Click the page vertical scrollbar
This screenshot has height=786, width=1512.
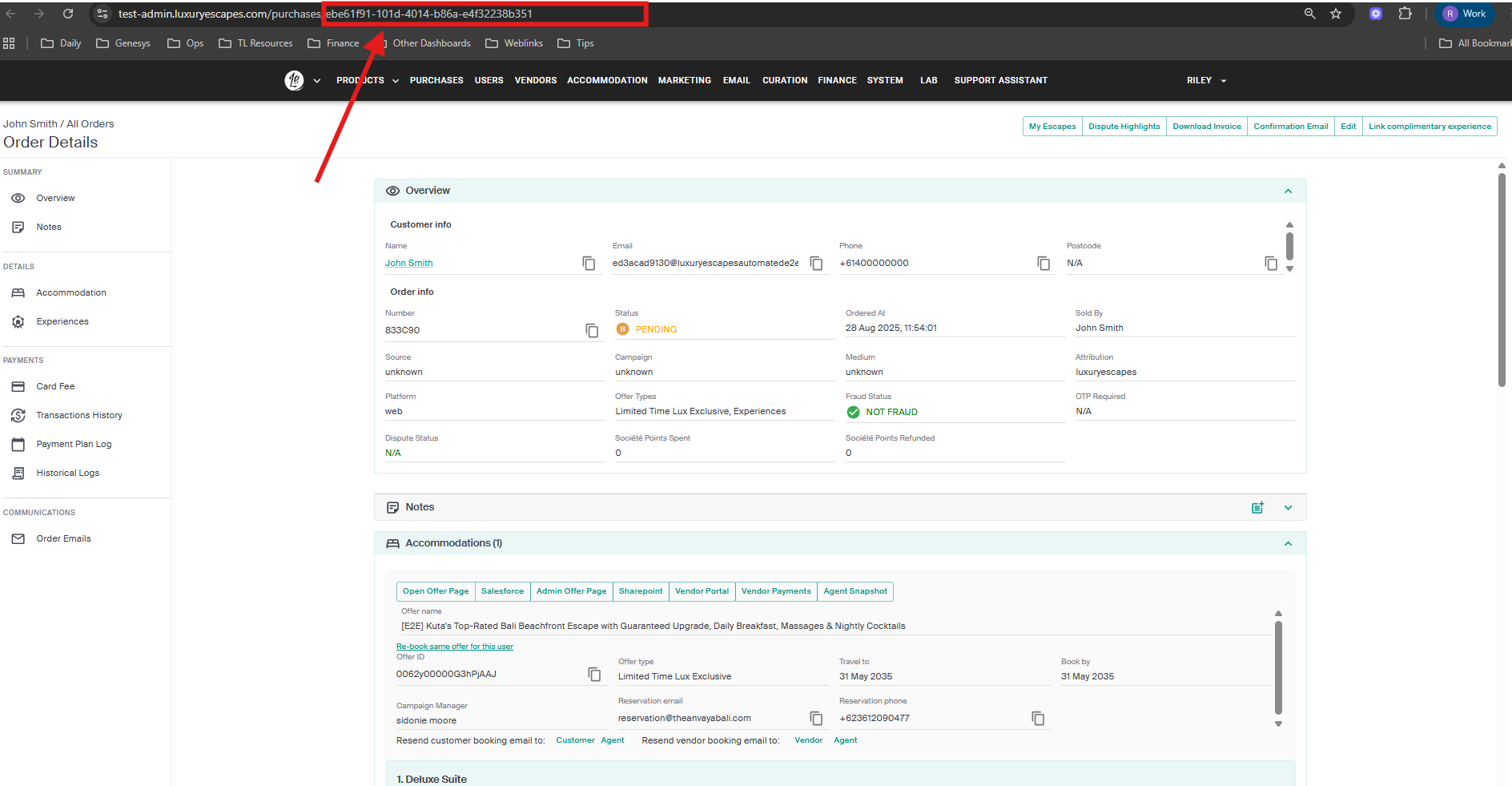point(1502,280)
